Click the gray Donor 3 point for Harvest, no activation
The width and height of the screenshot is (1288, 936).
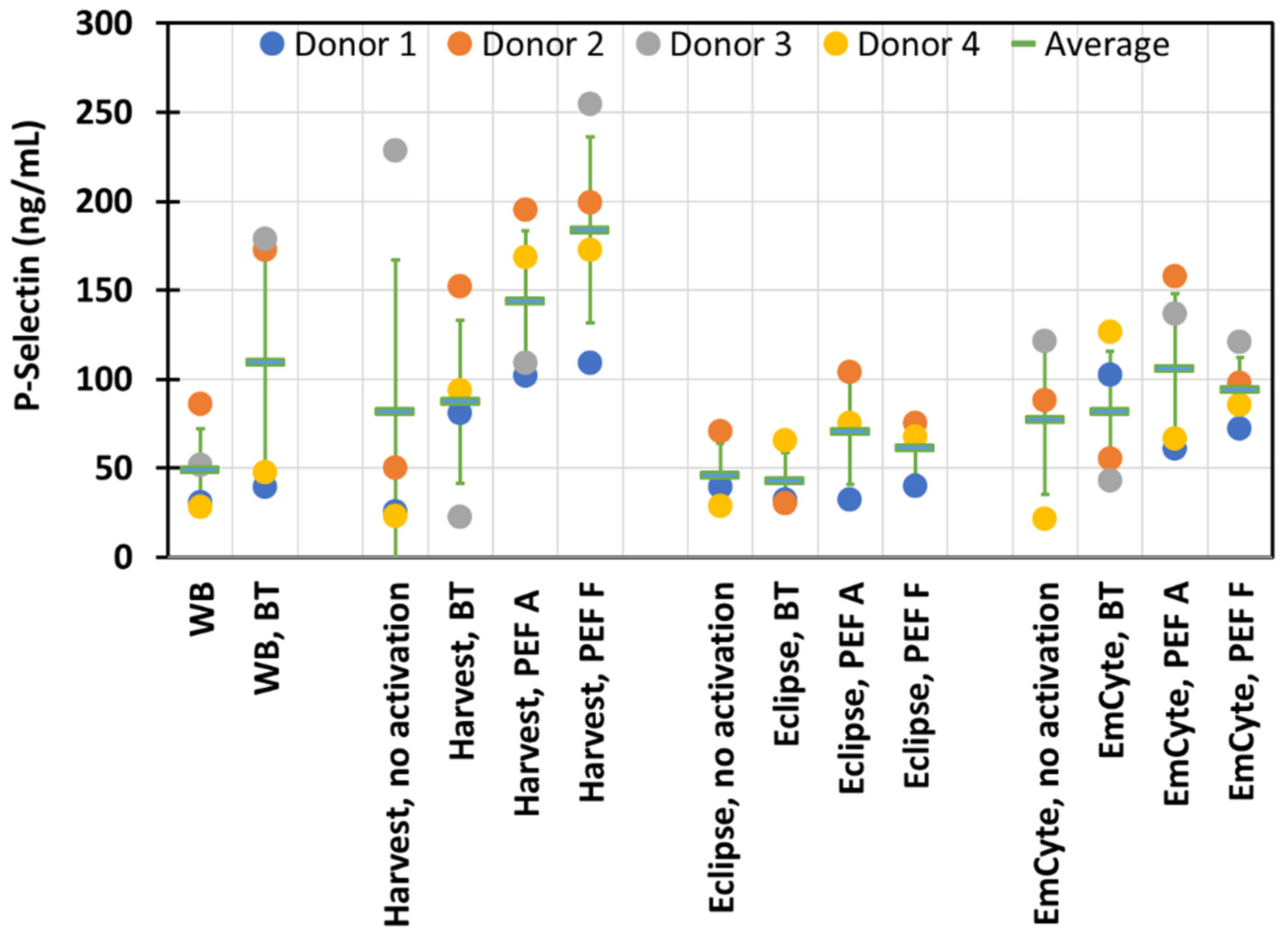395,150
